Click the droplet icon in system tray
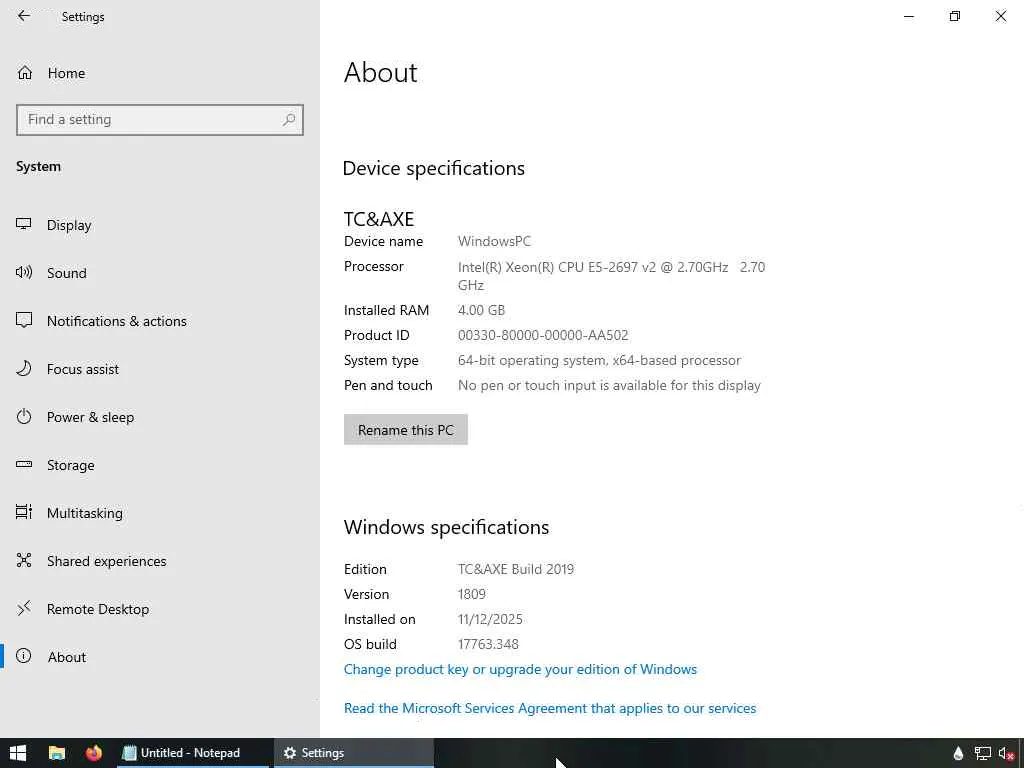 point(958,754)
